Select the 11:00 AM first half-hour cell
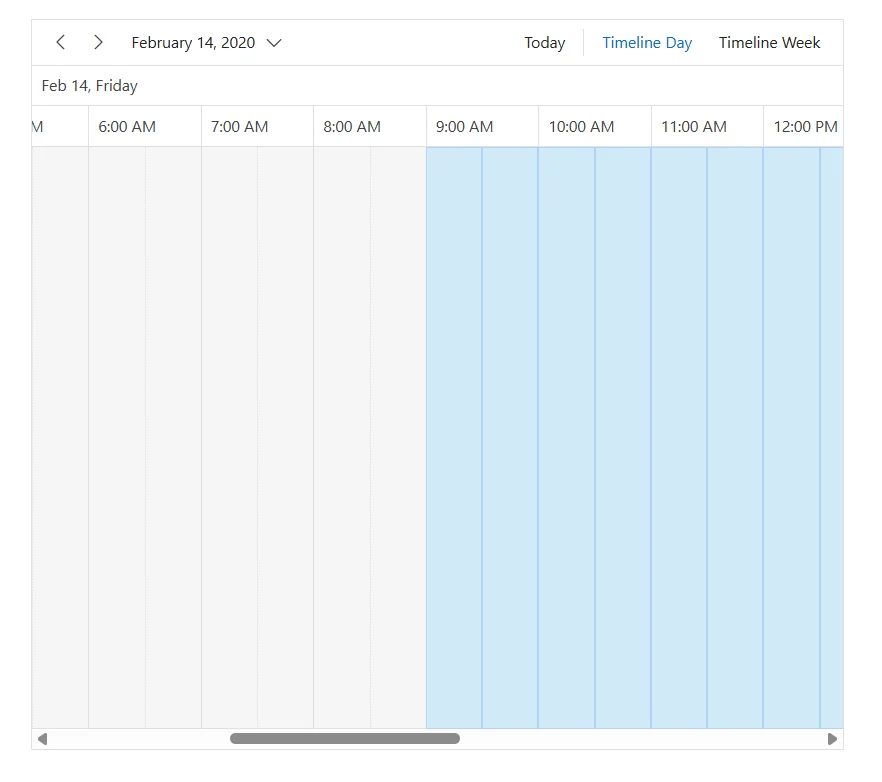Viewport: 882px width, 782px height. click(679, 438)
